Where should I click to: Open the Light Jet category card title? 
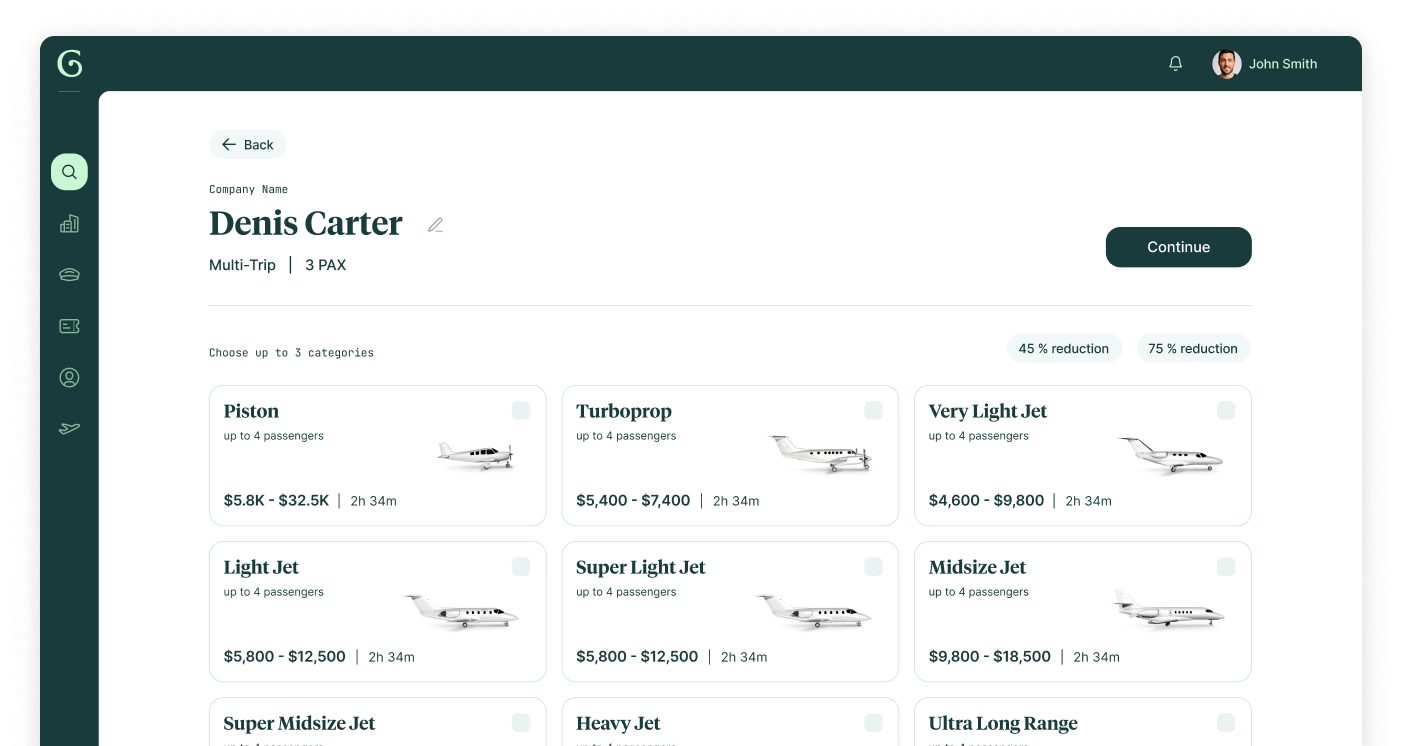click(261, 567)
